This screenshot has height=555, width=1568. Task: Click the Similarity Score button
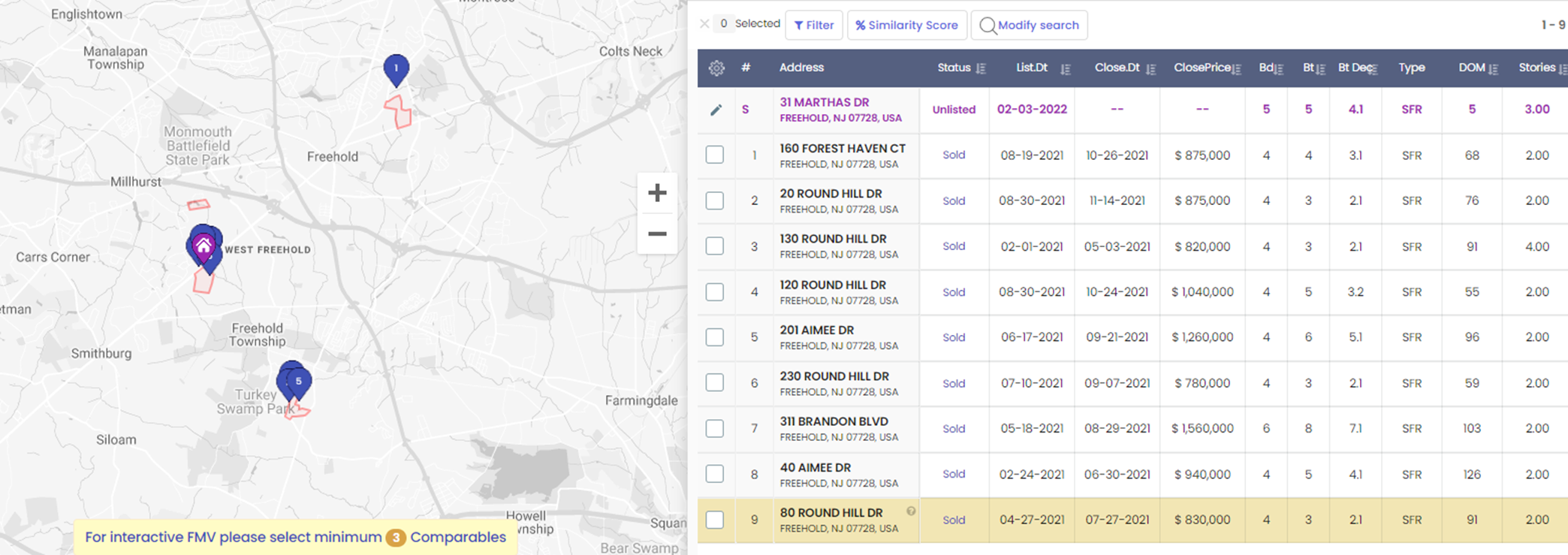click(x=906, y=25)
